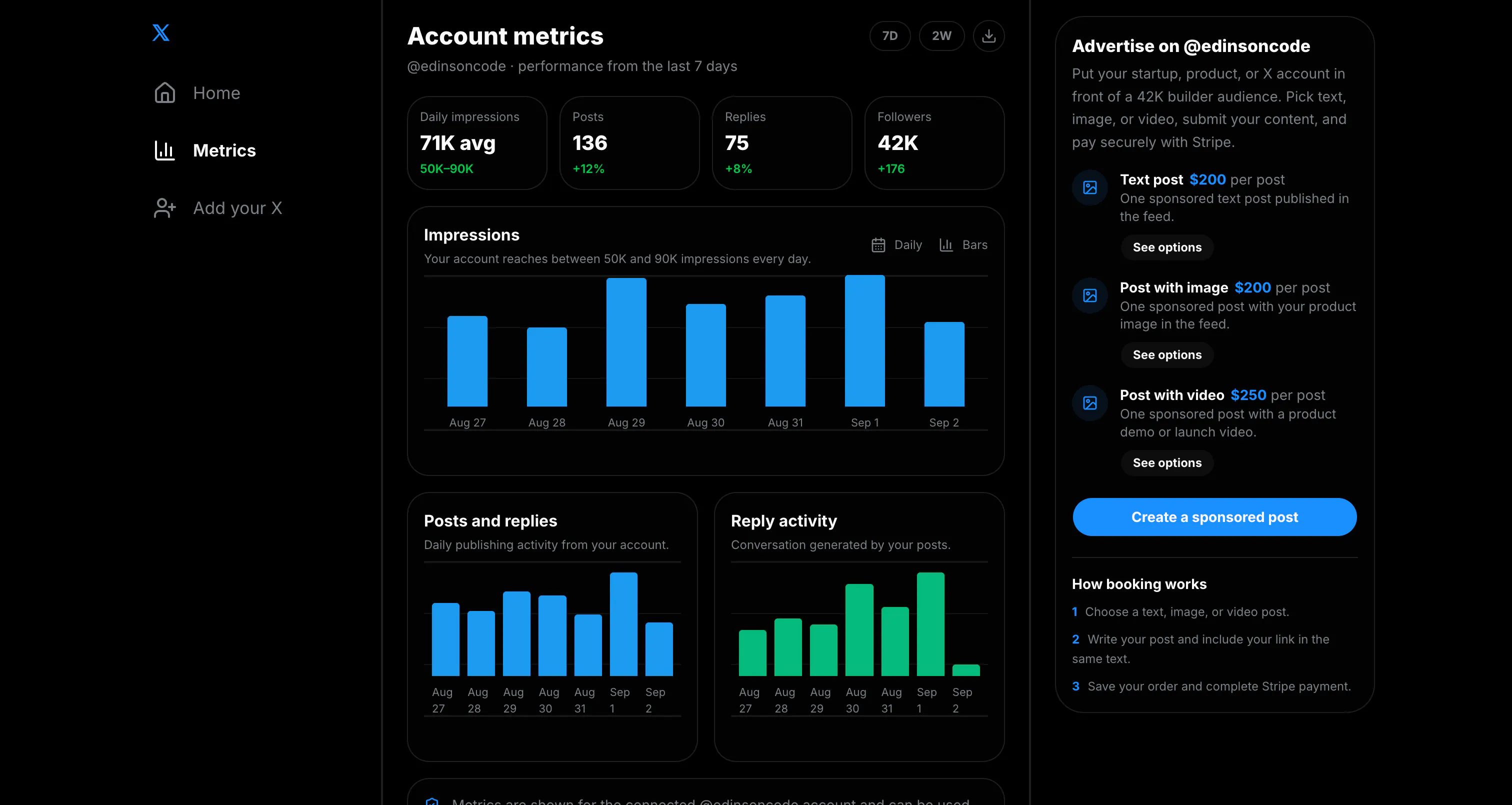
Task: See options for Text post
Action: (1167, 247)
